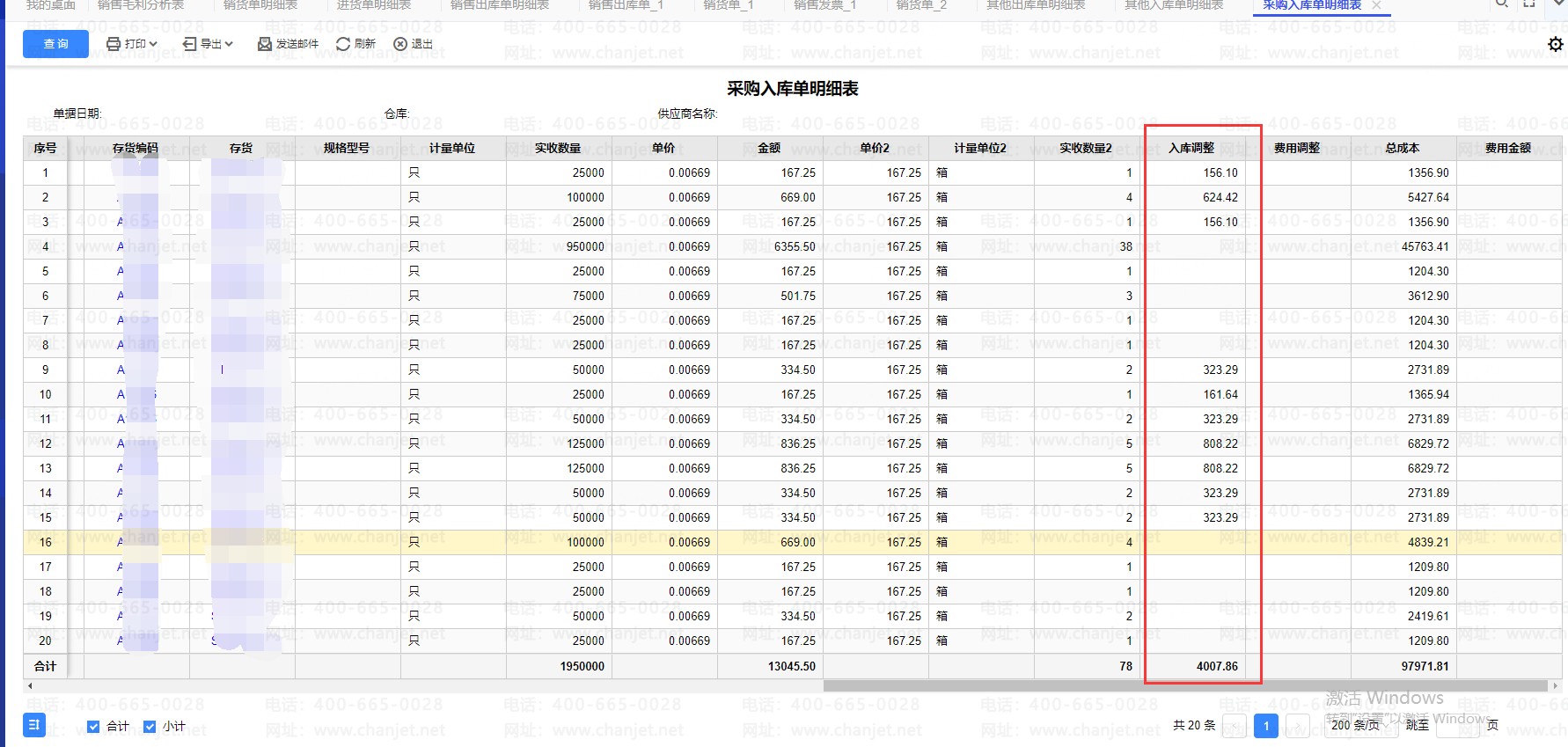The height and width of the screenshot is (747, 1568).
Task: Select page 1 in pagination
Action: 1266,726
